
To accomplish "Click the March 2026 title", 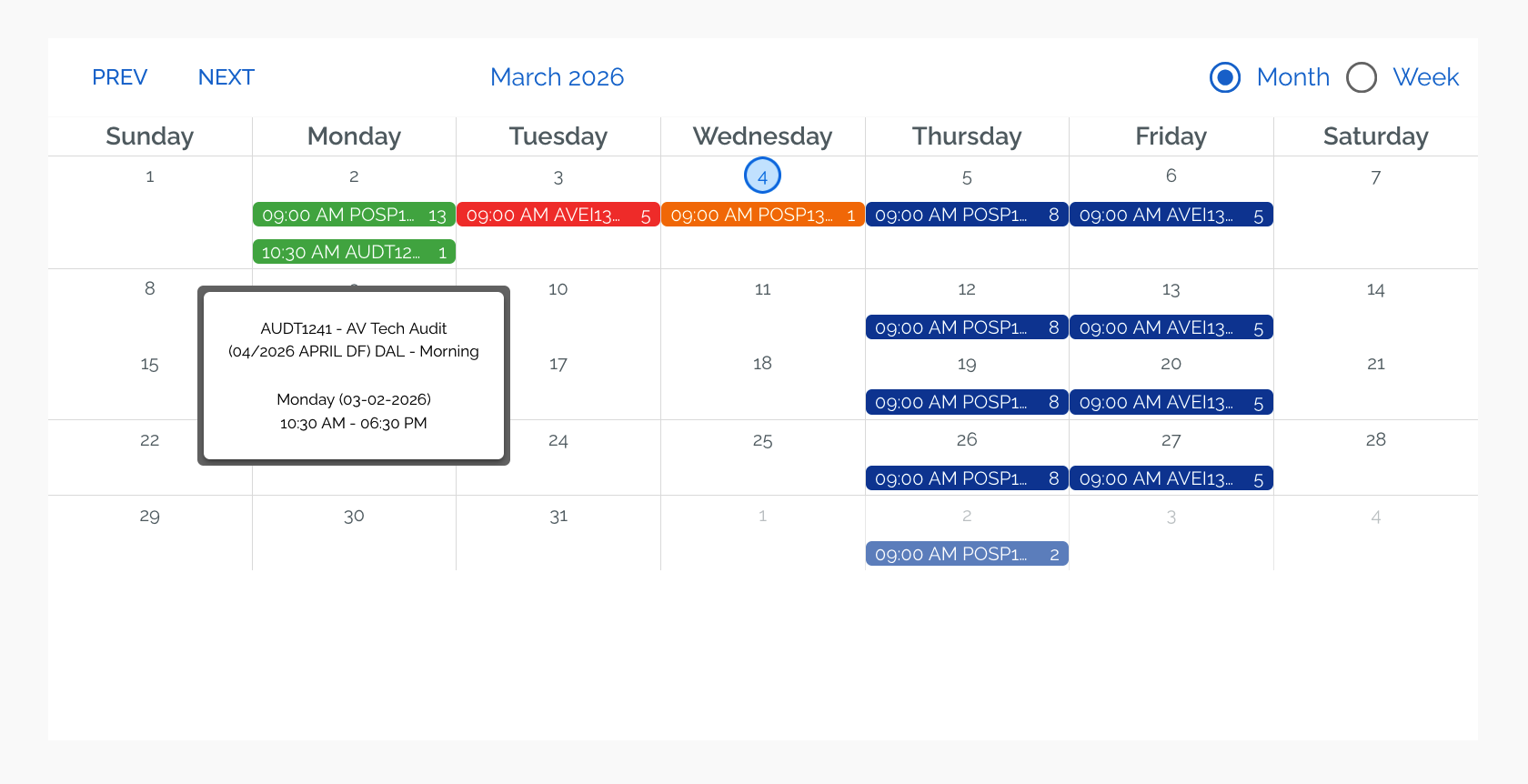I will (557, 77).
